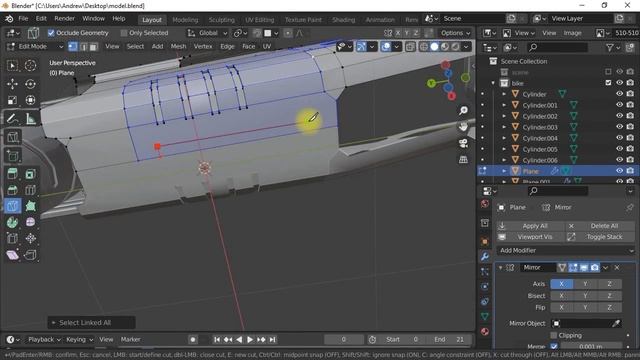Switch to the UV Editing workspace tab
640x360 pixels.
pos(260,20)
